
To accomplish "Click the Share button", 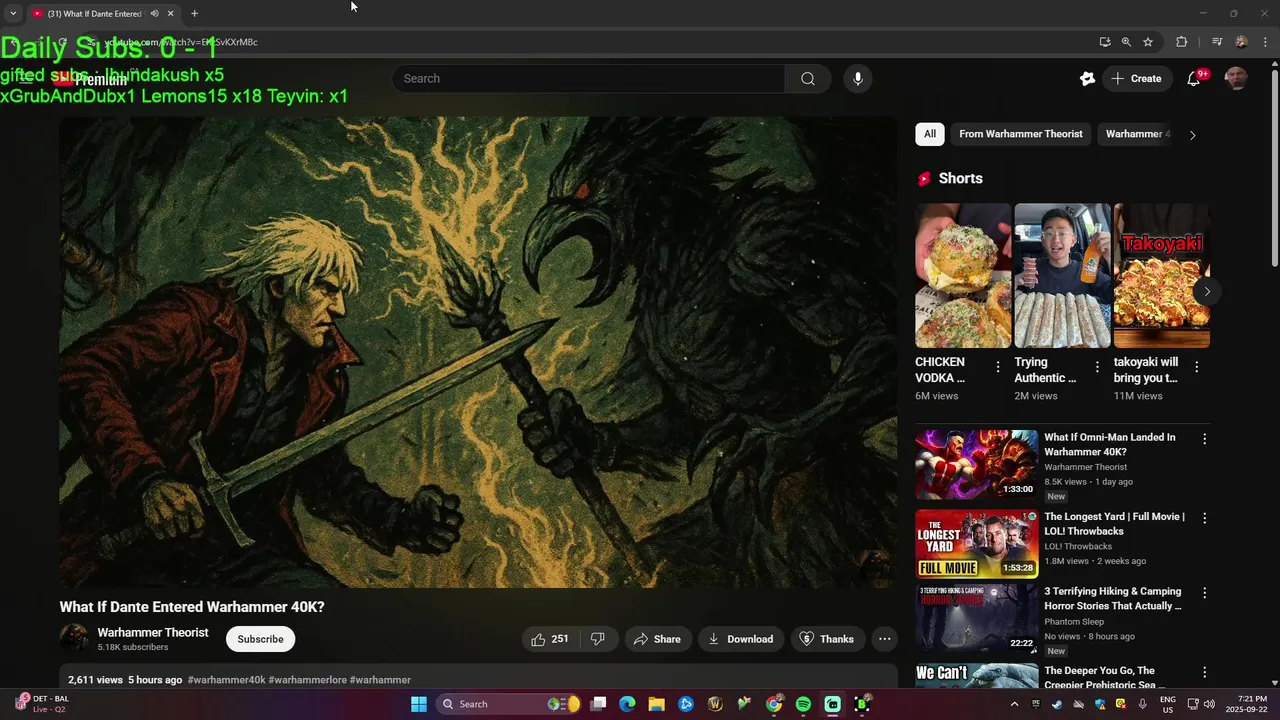I will point(657,639).
